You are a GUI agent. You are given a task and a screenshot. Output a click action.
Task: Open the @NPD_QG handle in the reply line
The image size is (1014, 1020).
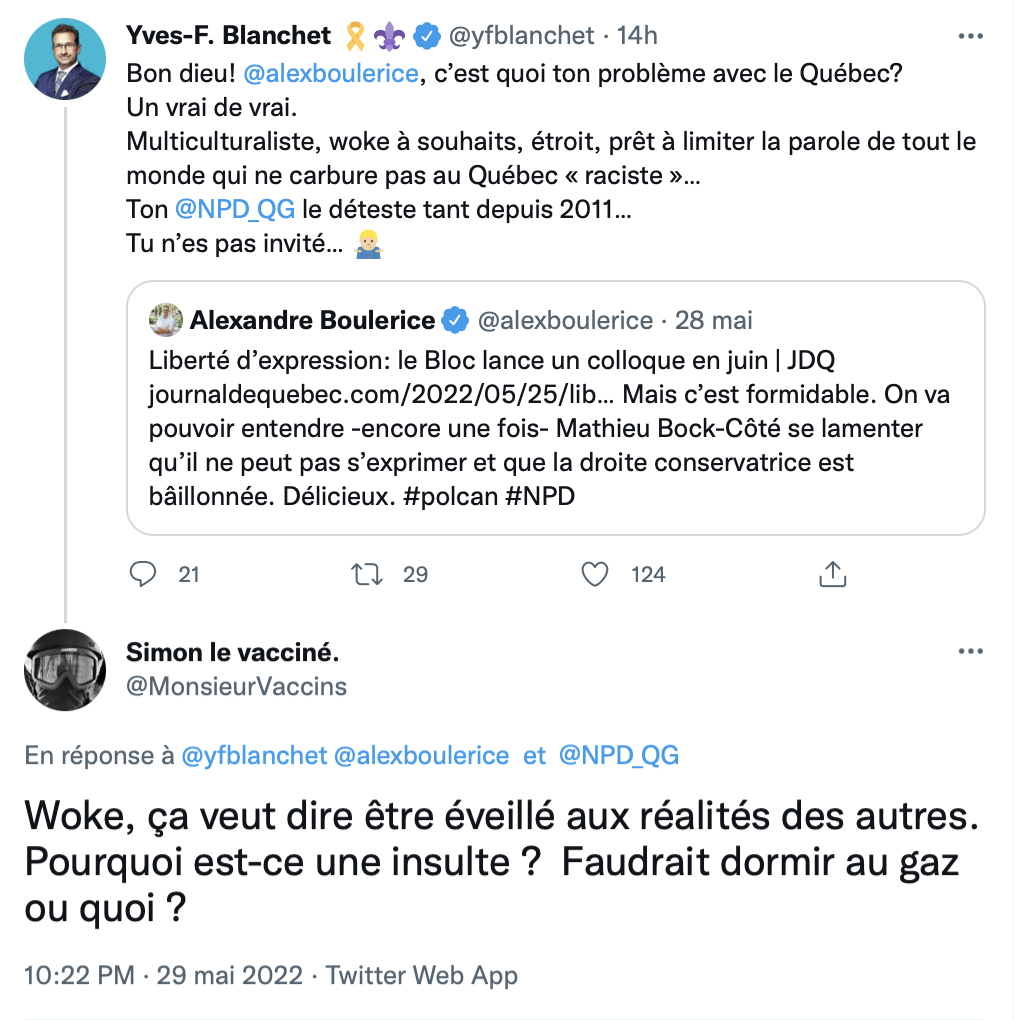pos(618,756)
